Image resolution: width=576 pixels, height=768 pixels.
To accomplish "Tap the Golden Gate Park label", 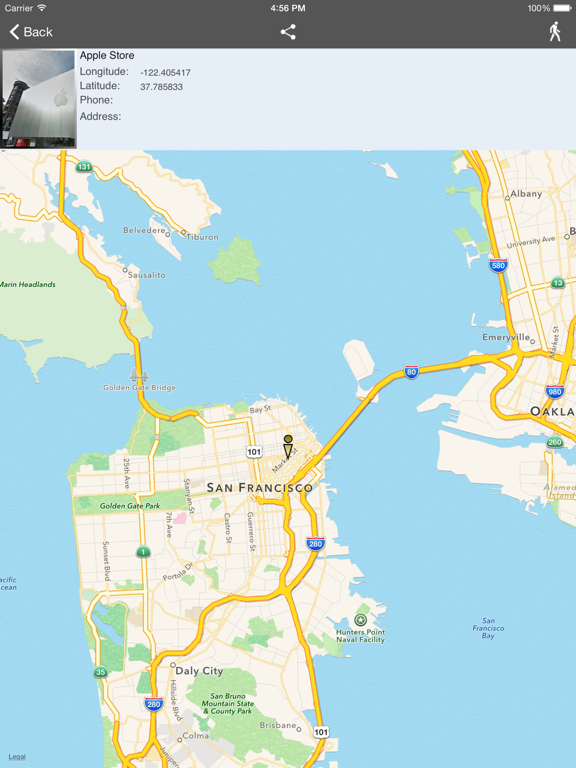I will click(130, 506).
